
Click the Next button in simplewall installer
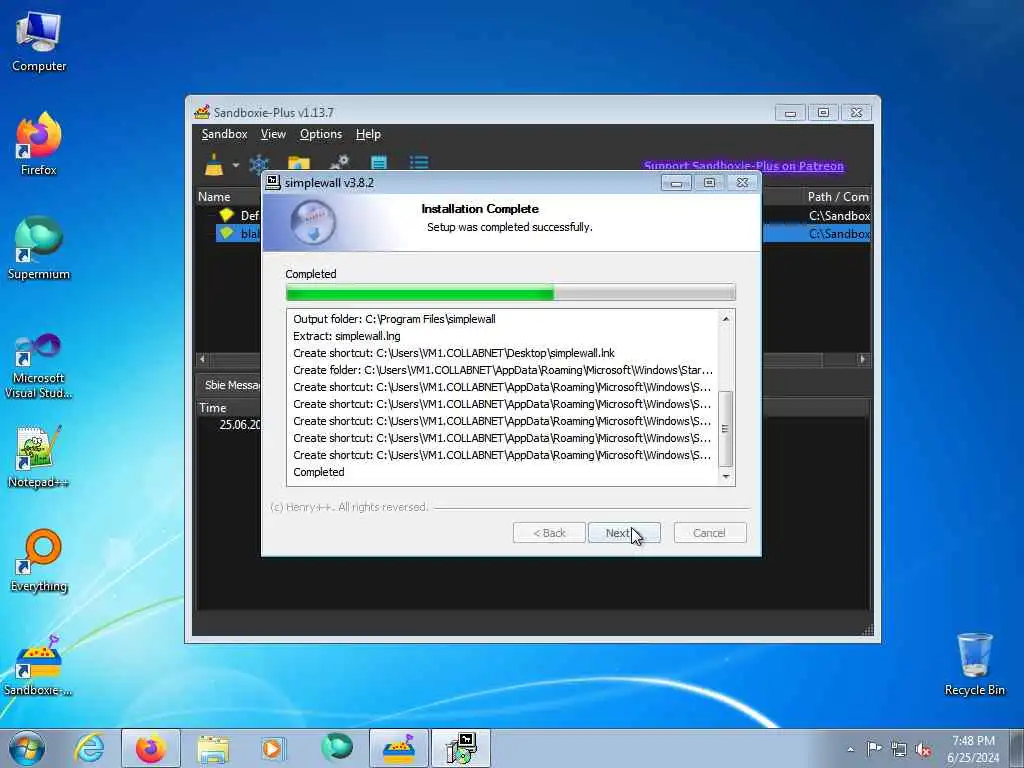click(624, 533)
